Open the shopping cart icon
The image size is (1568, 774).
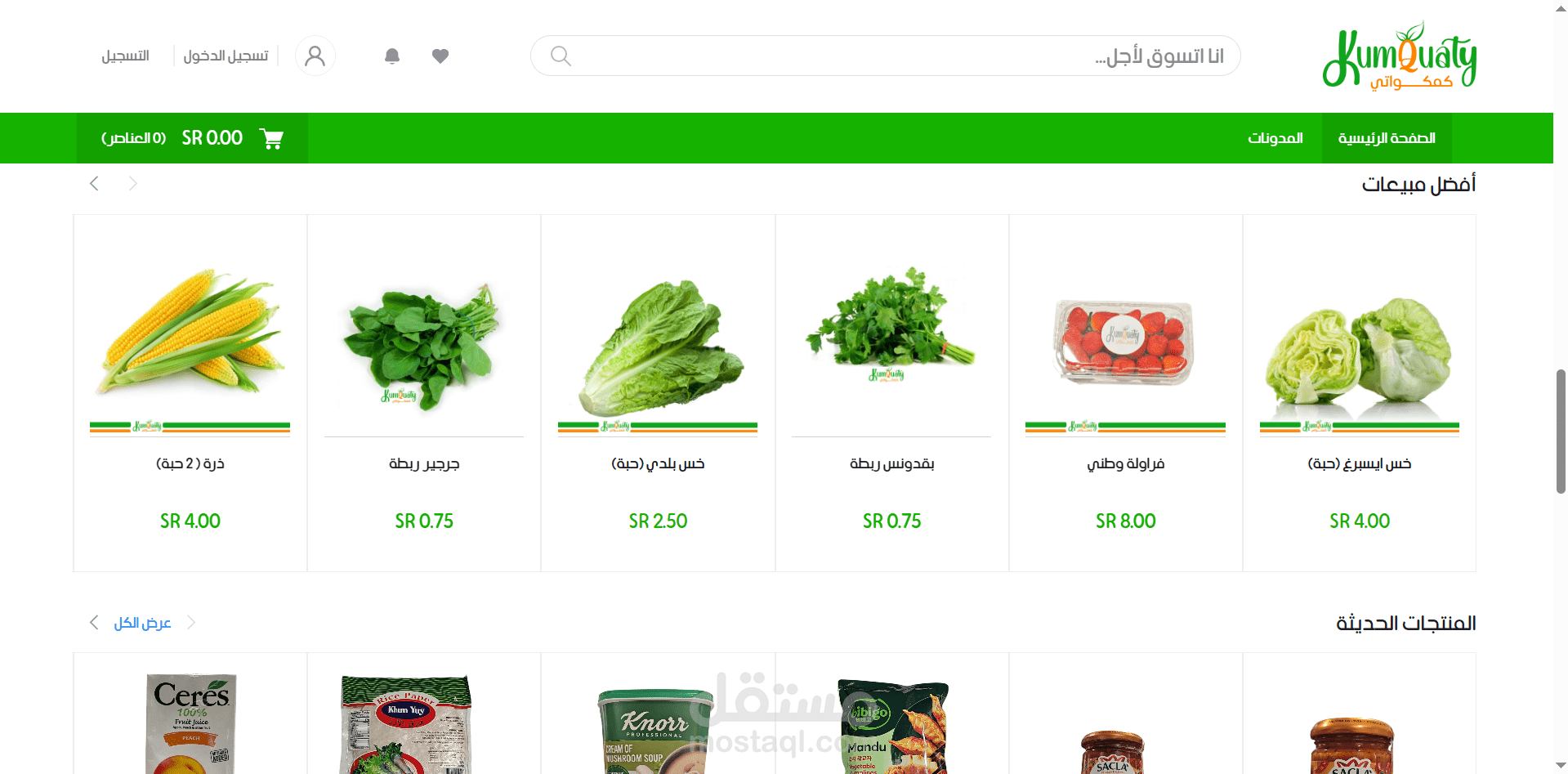pos(271,138)
